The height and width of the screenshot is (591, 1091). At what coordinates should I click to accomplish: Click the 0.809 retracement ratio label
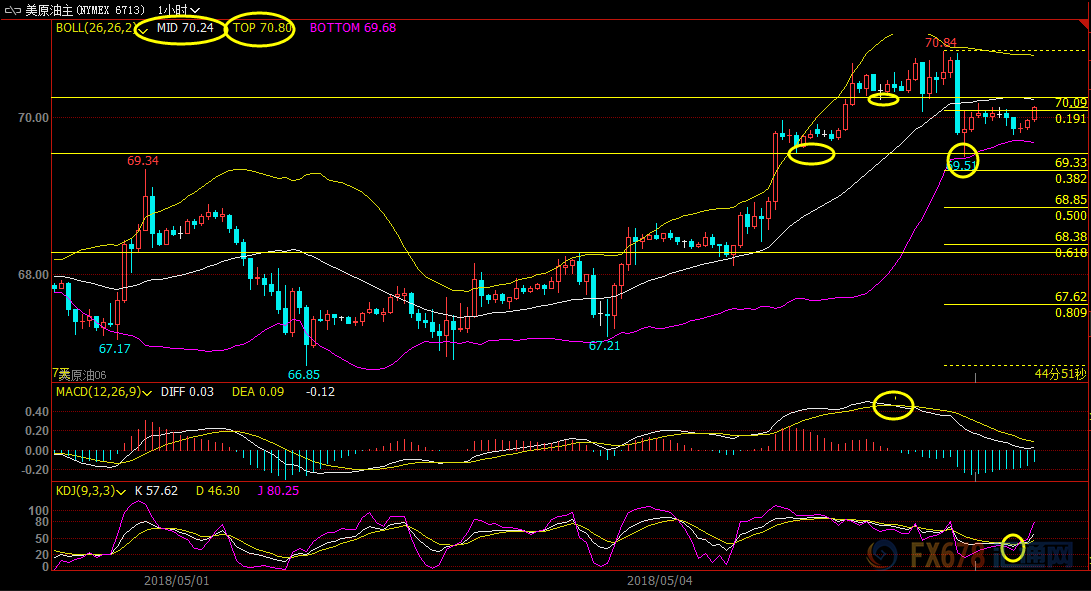click(1071, 313)
